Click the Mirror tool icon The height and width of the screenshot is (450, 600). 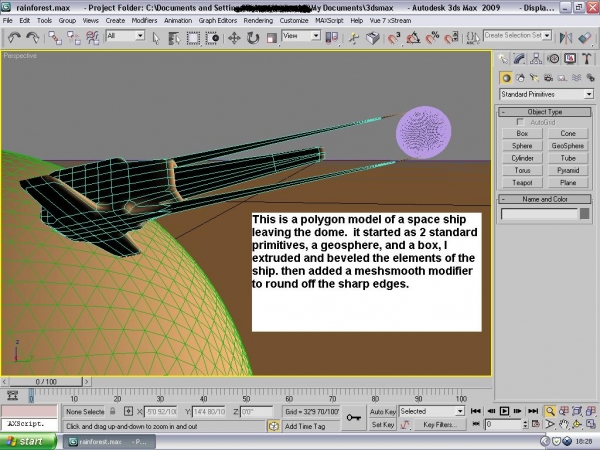click(566, 38)
